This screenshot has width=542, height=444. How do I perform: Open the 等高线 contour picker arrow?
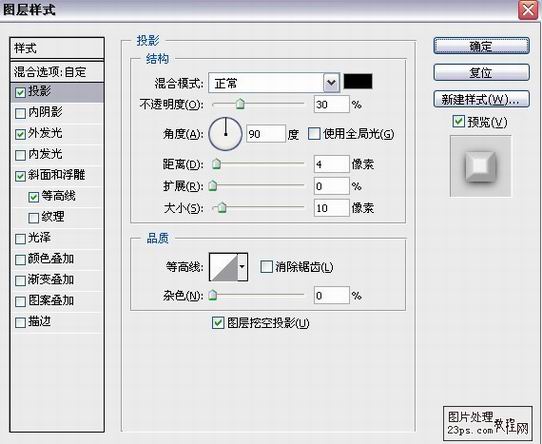242,267
